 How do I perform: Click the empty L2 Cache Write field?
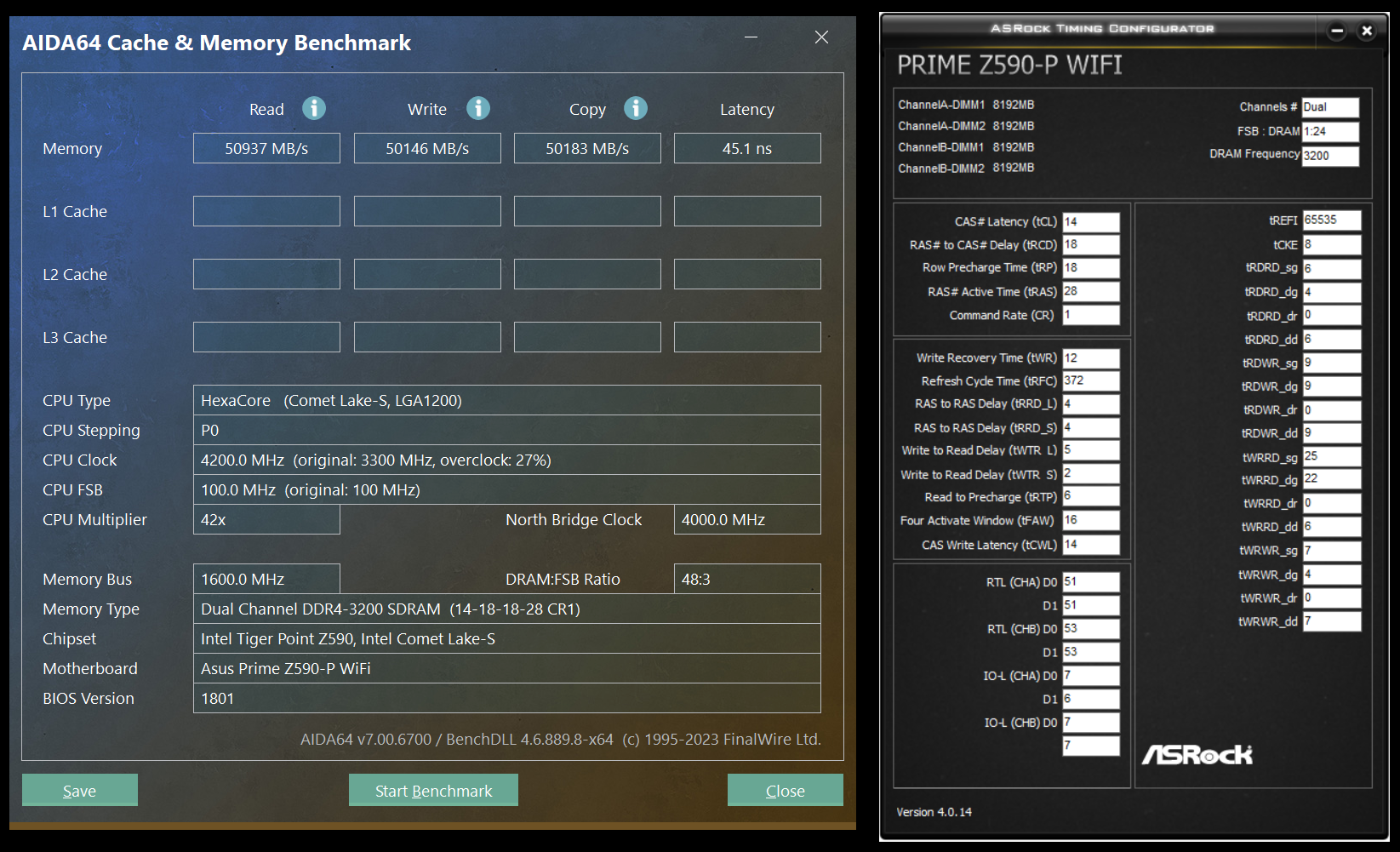[427, 274]
